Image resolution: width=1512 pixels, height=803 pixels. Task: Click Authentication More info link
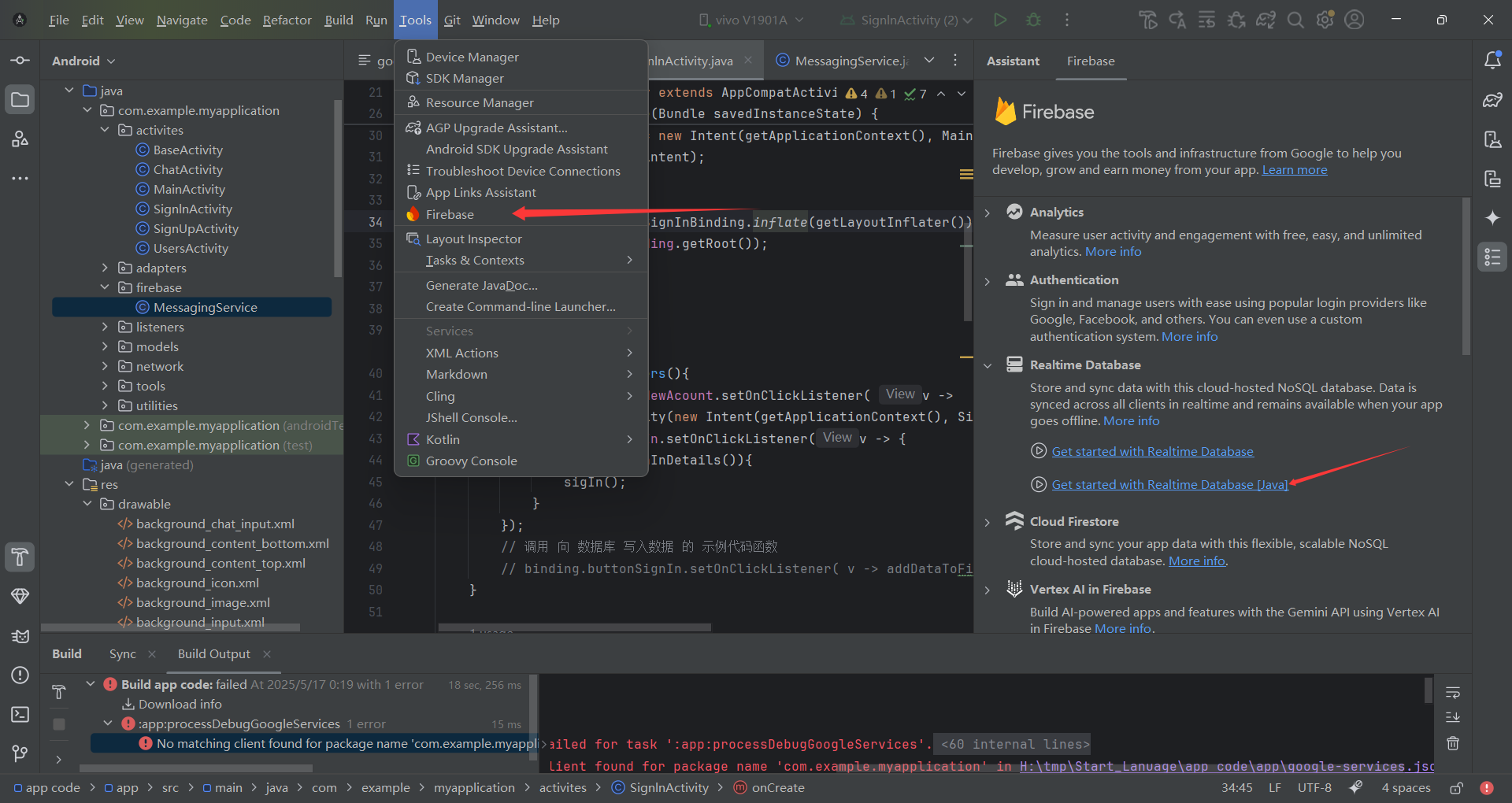[x=1189, y=337]
